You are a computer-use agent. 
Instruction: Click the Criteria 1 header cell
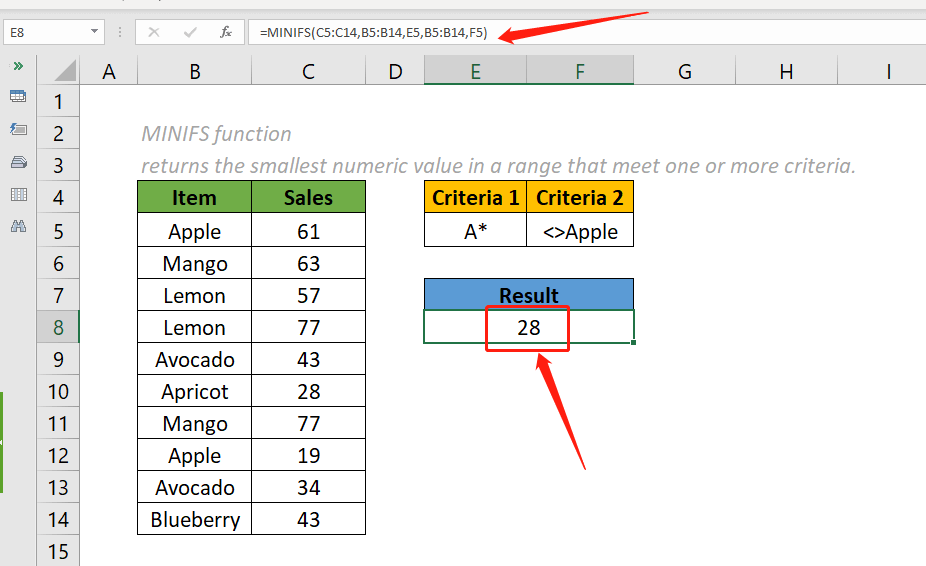tap(475, 198)
